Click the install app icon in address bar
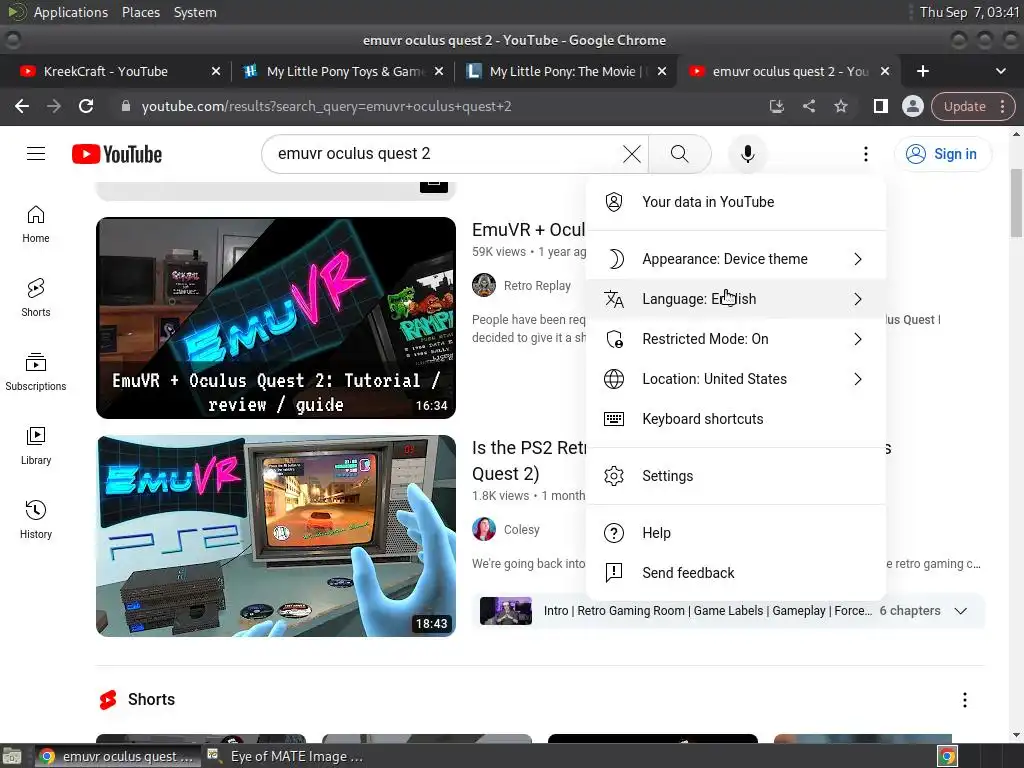Screen dimensions: 1024x768 tap(776, 106)
